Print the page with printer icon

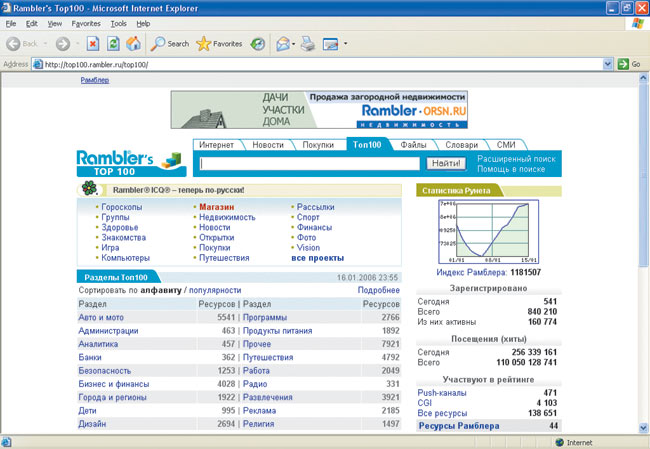pos(308,44)
